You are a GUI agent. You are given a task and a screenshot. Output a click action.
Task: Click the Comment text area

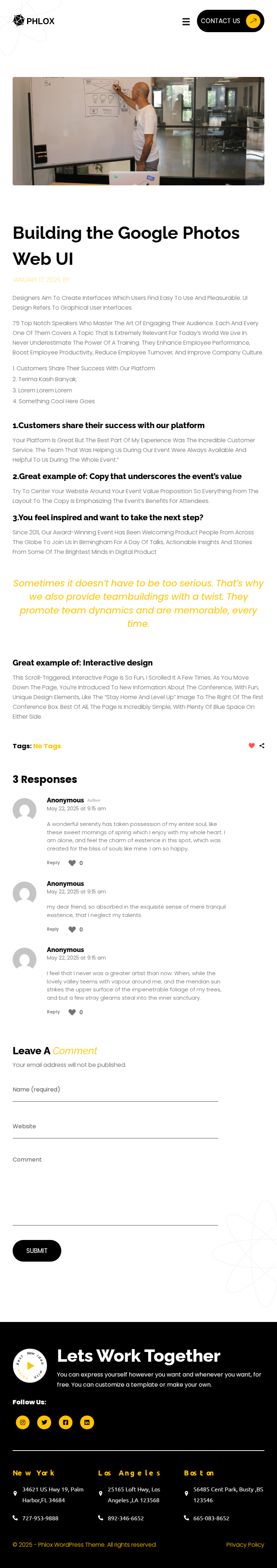[x=115, y=1187]
